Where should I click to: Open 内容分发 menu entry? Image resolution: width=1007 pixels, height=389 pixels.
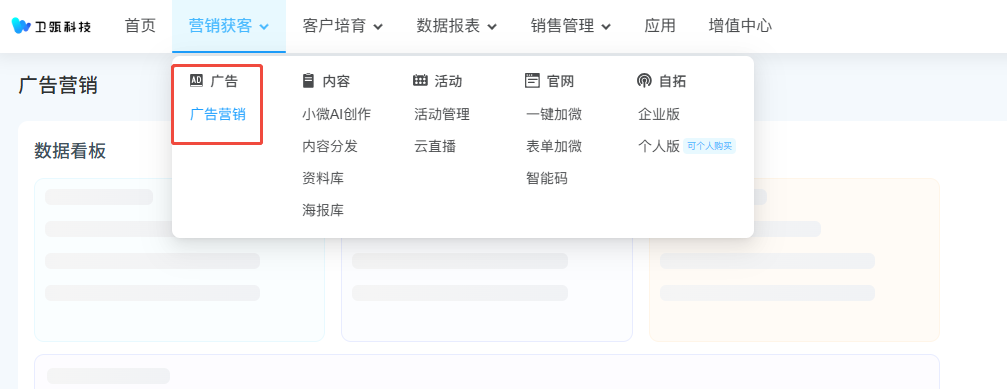(330, 146)
